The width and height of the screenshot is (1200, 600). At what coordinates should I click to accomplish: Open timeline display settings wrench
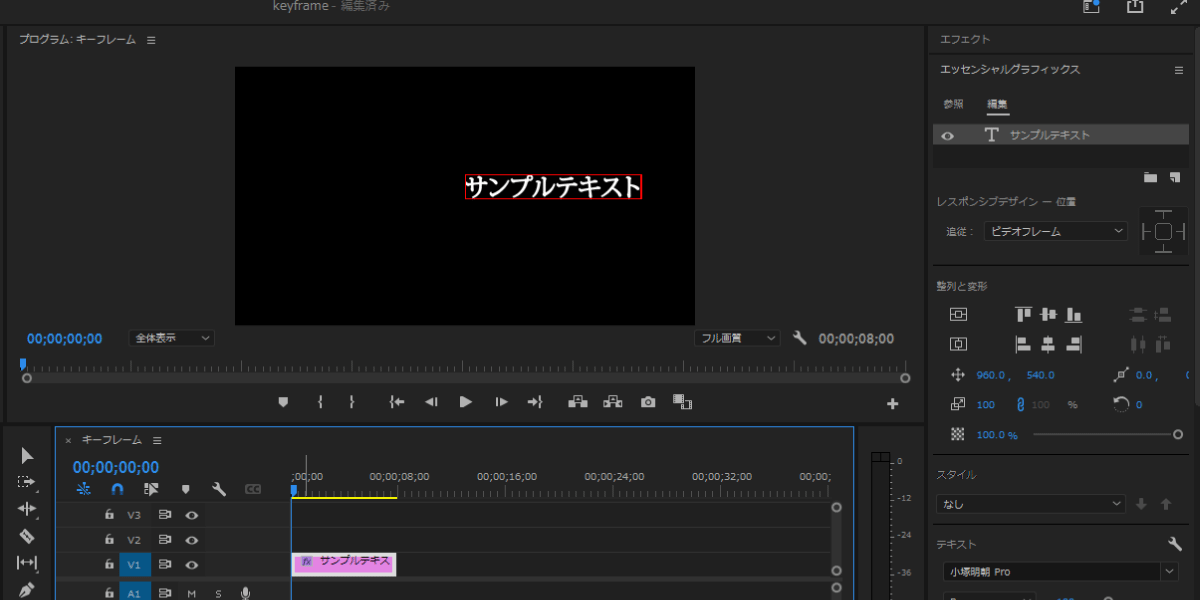coord(220,489)
